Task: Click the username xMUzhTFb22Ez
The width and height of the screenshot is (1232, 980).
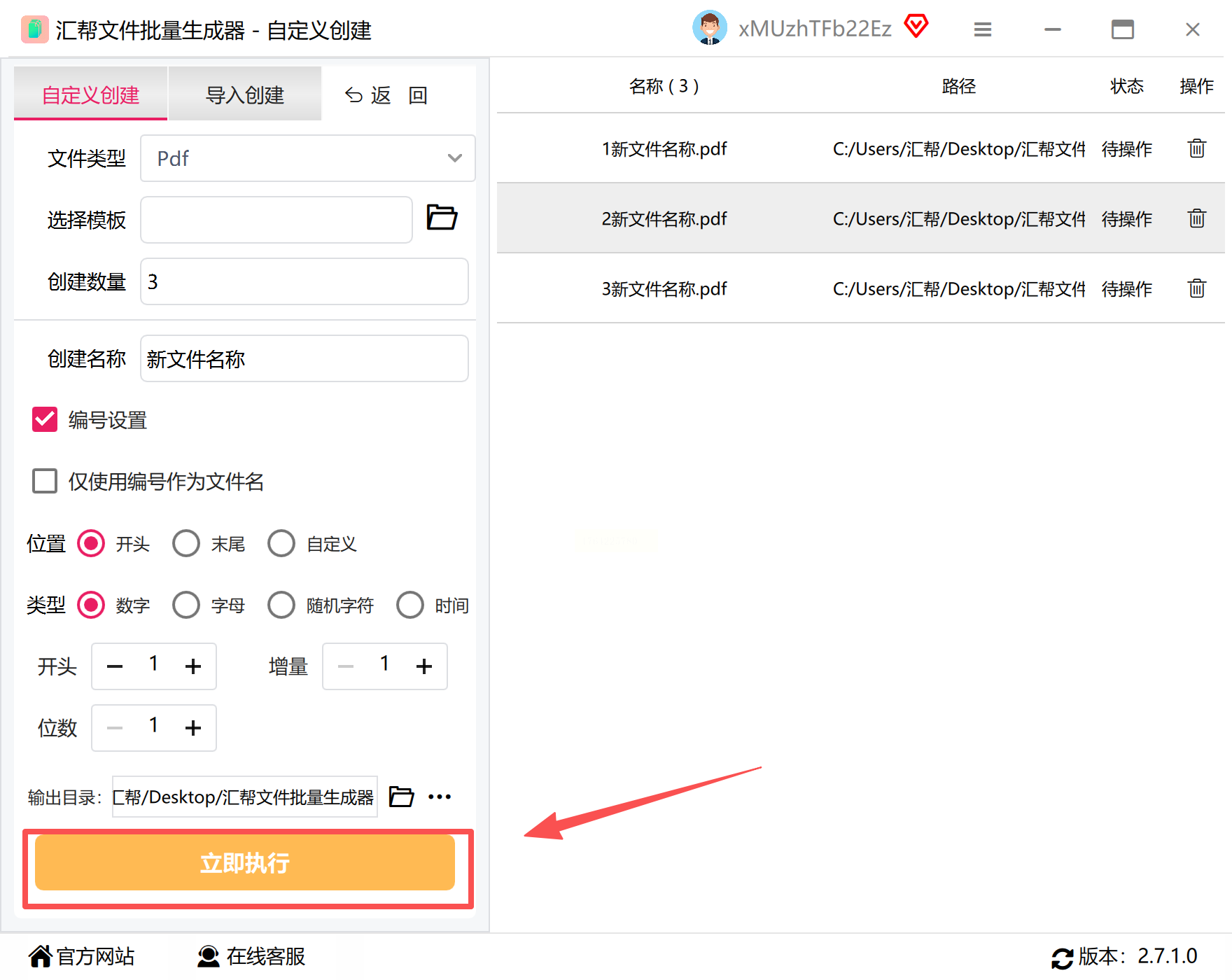Action: (815, 29)
